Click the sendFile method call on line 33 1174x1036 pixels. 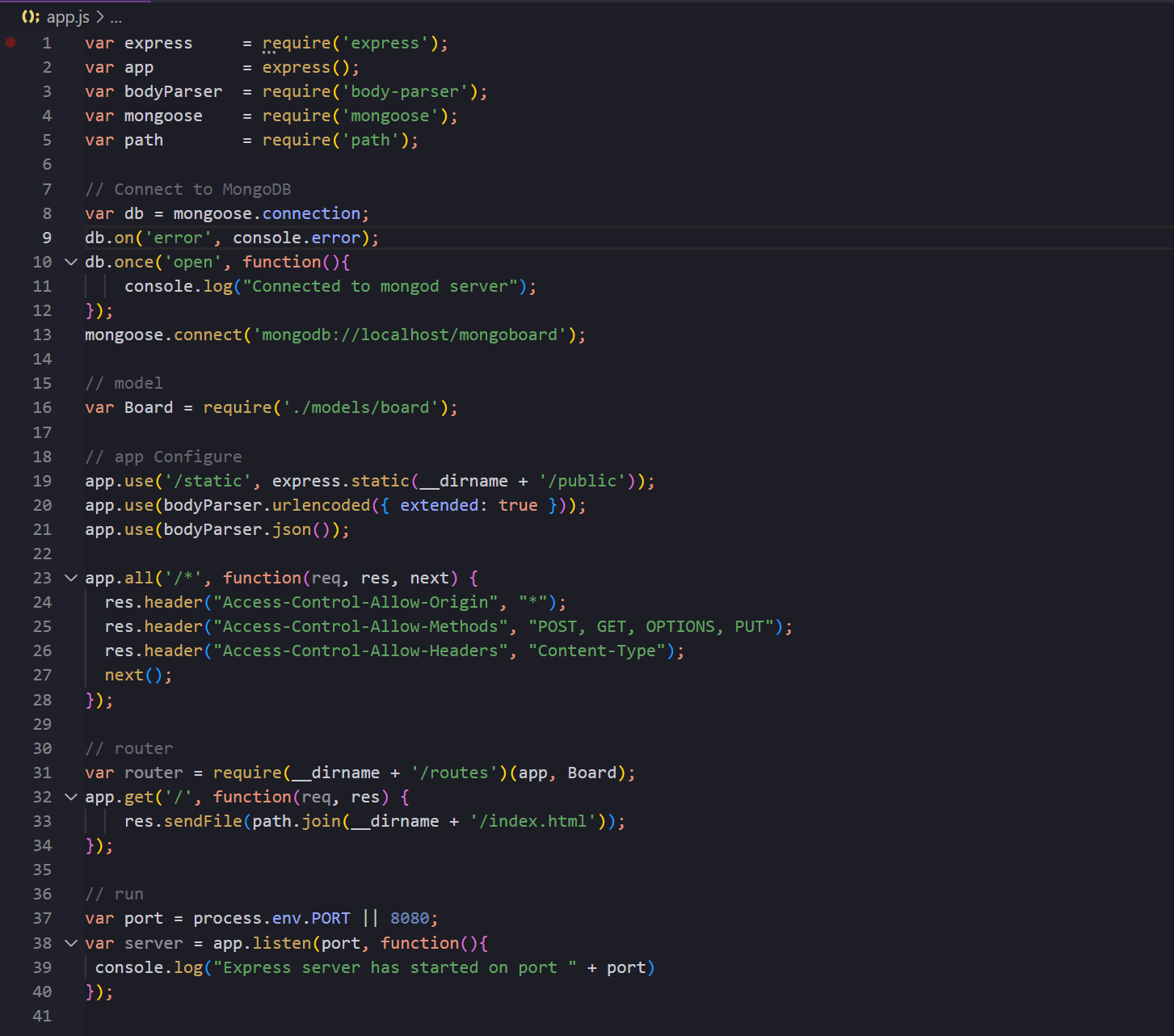(x=203, y=821)
